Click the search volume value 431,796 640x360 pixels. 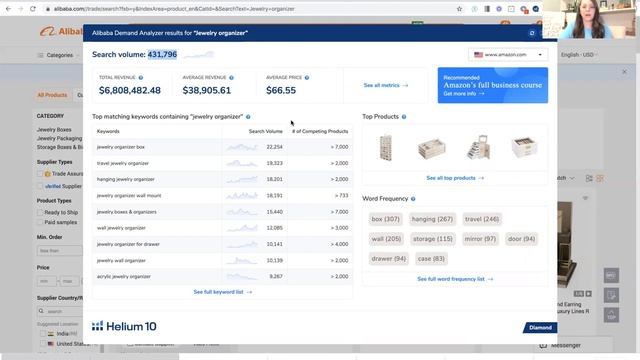tap(162, 54)
